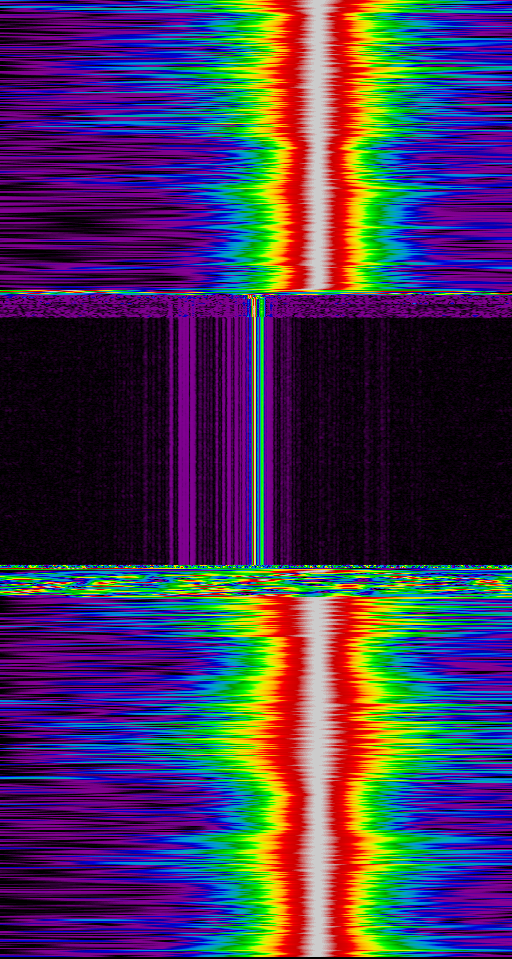The image size is (512, 959).
Task: Click the yellow fringe right of lower signal
Action: pyautogui.click(x=368, y=777)
